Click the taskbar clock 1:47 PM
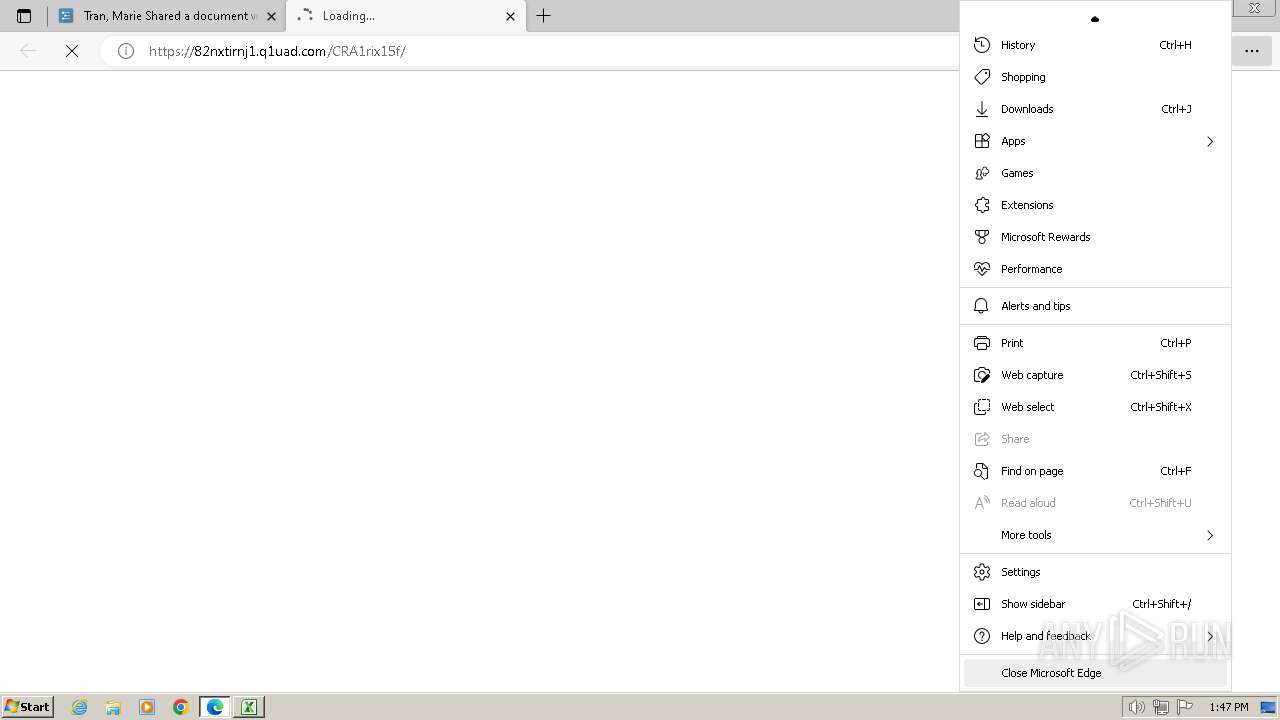The image size is (1280, 720). (x=1229, y=707)
